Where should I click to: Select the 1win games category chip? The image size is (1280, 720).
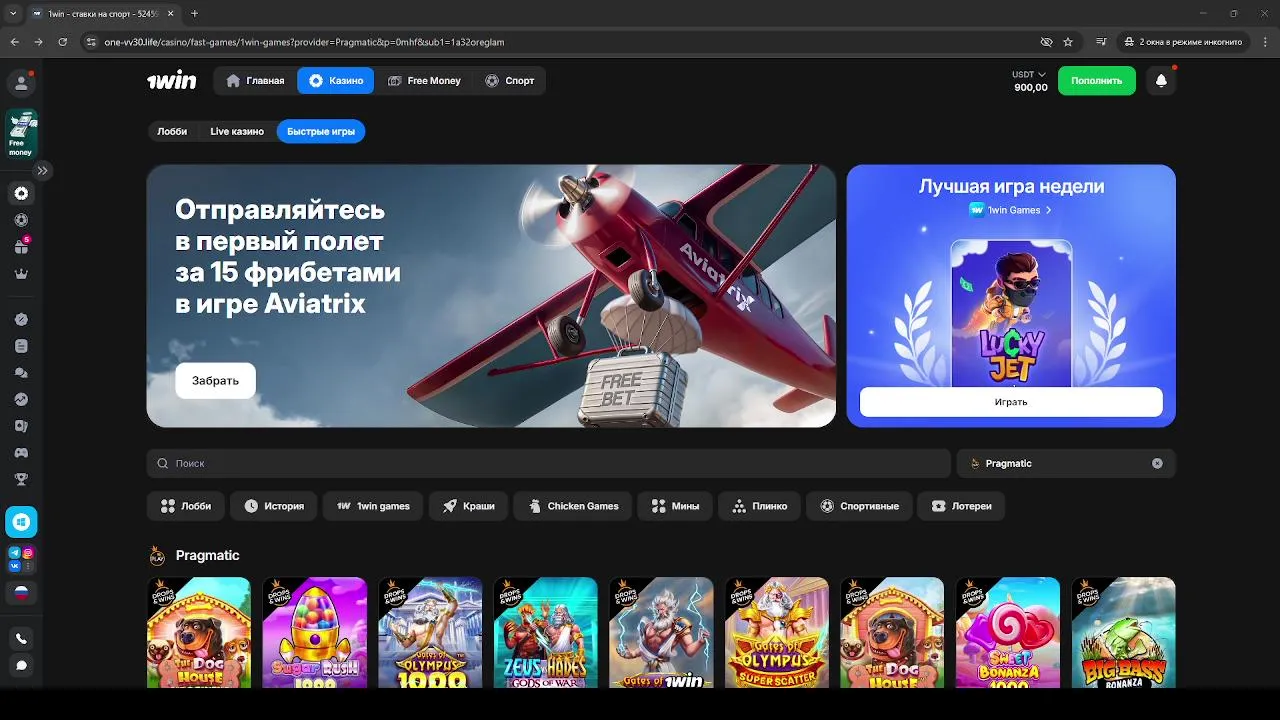coord(373,506)
